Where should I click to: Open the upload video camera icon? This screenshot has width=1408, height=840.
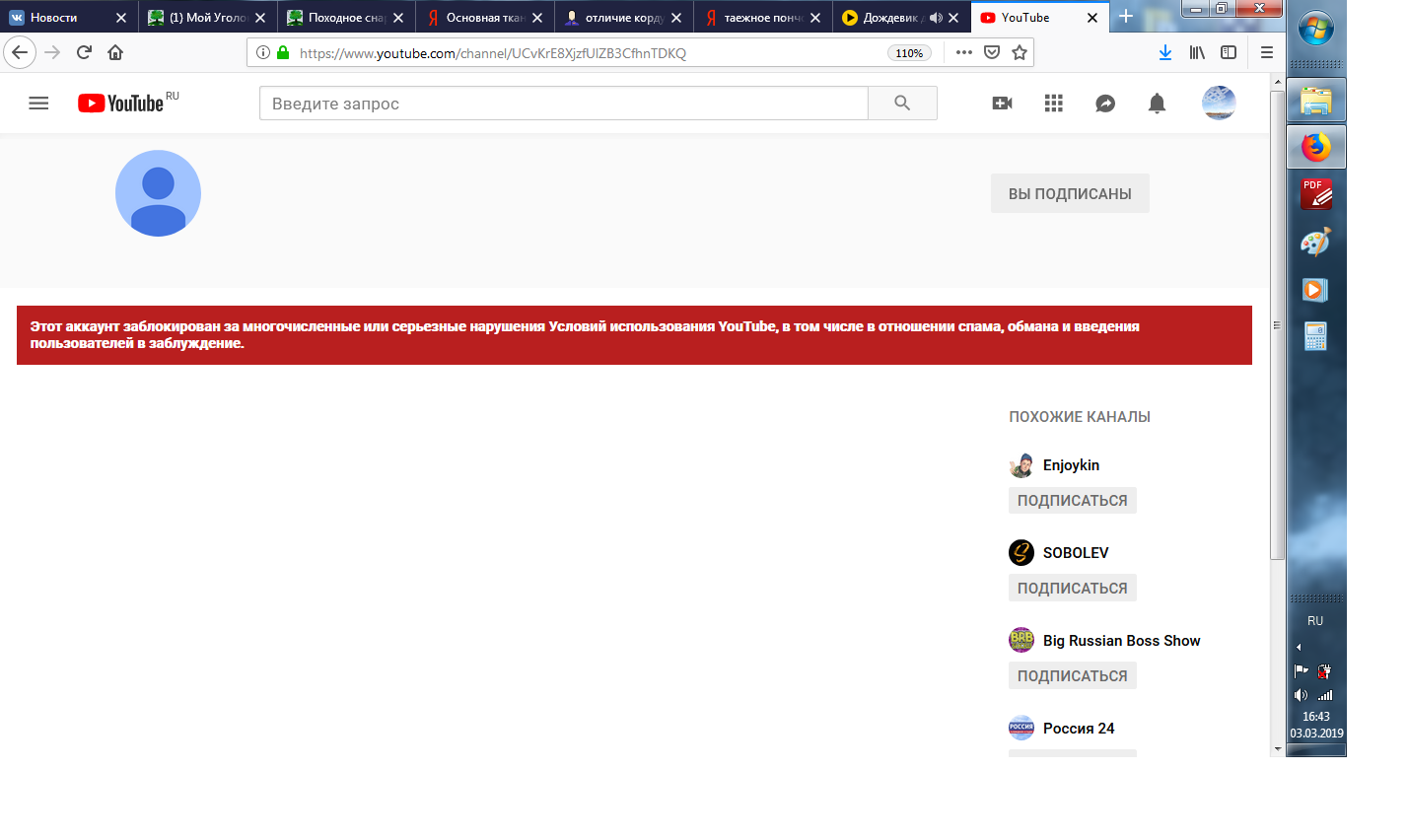pyautogui.click(x=1002, y=104)
